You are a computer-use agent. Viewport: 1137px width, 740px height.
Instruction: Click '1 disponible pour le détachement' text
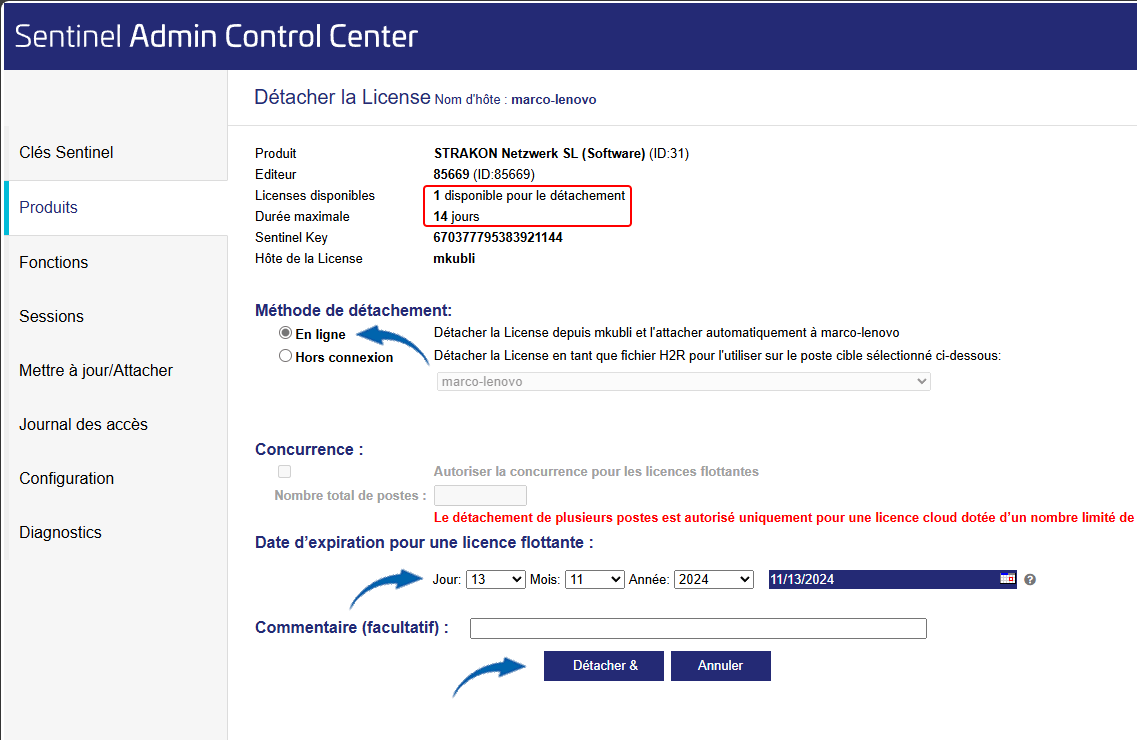click(x=529, y=195)
